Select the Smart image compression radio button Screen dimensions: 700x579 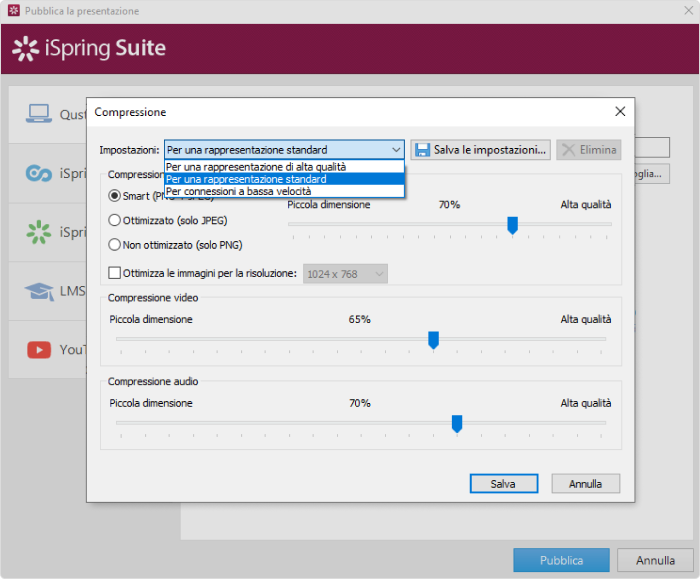tap(115, 196)
